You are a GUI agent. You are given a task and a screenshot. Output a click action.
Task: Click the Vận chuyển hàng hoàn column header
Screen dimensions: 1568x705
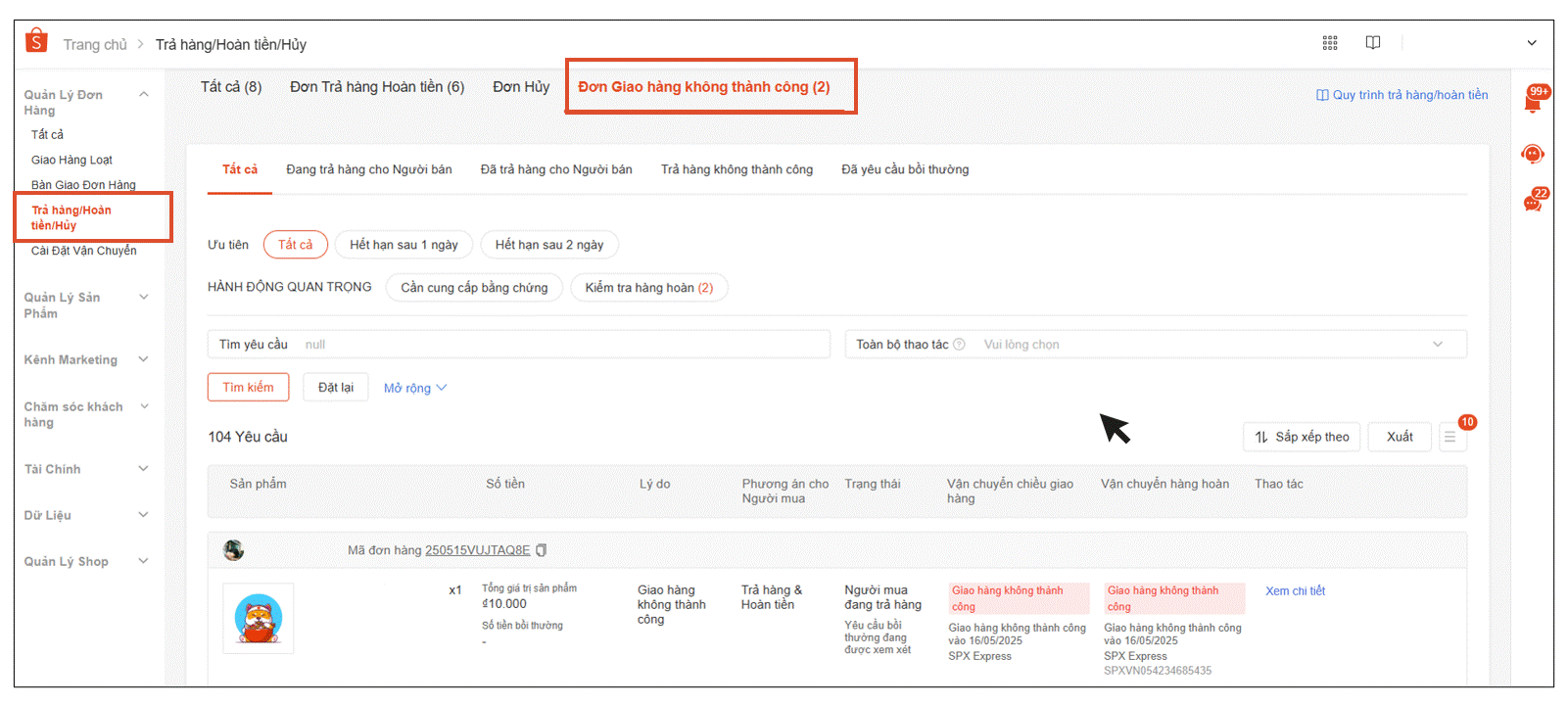[x=1164, y=484]
